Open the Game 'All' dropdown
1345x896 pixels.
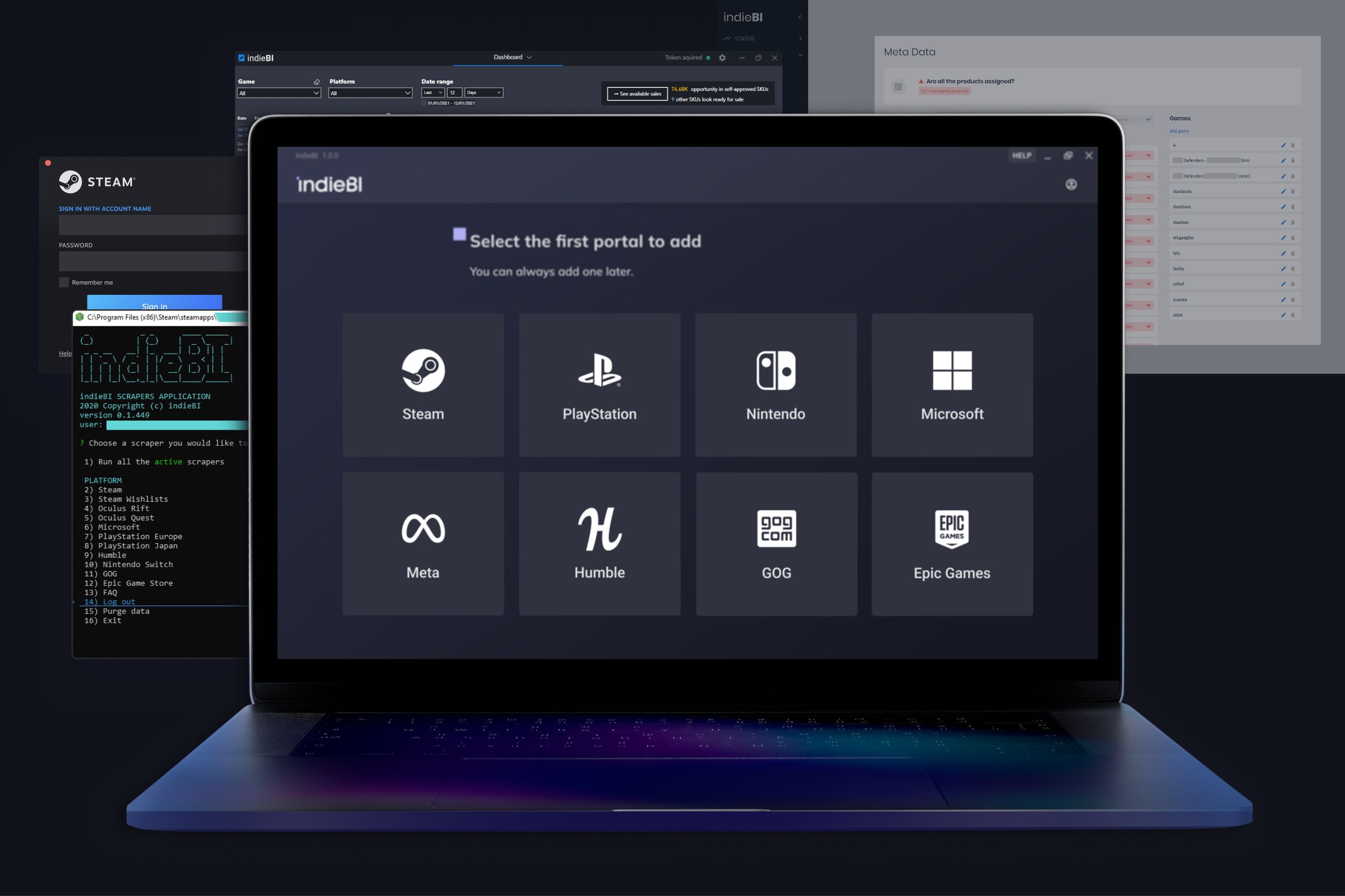[x=279, y=93]
